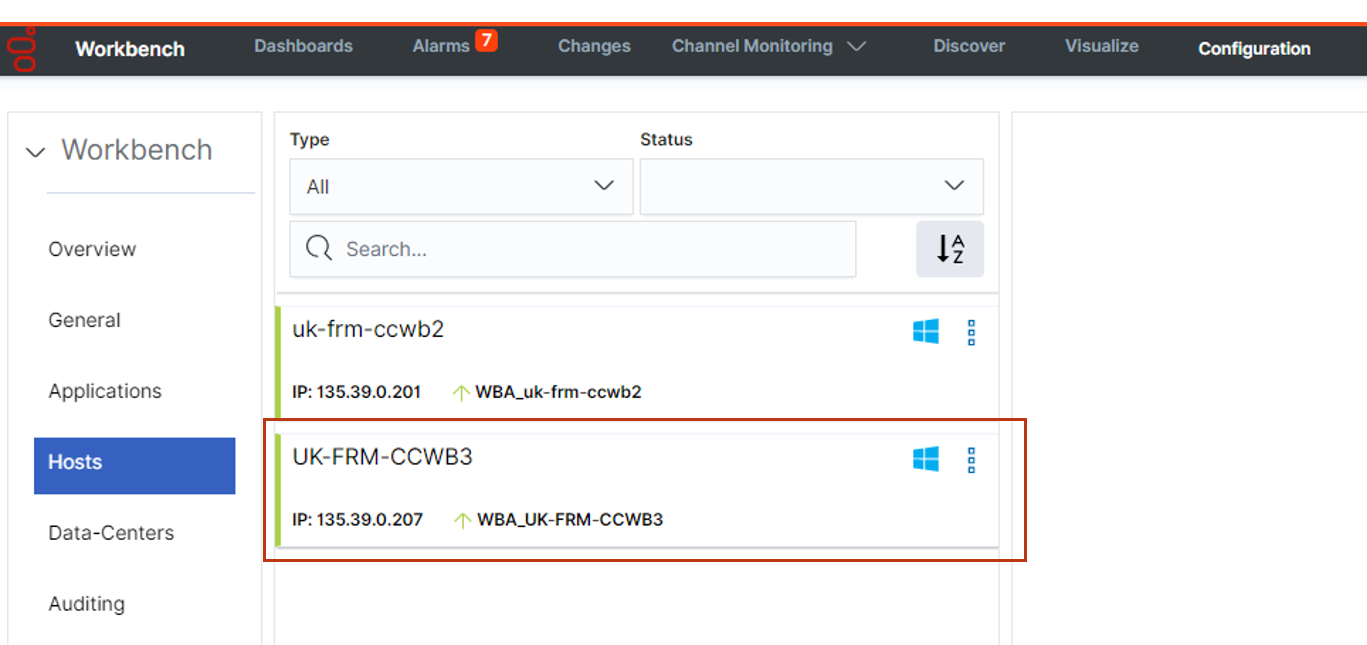Screen dimensions: 1367x645
Task: Click Windows icon on UK-FRM-CCWB3 host
Action: point(926,459)
